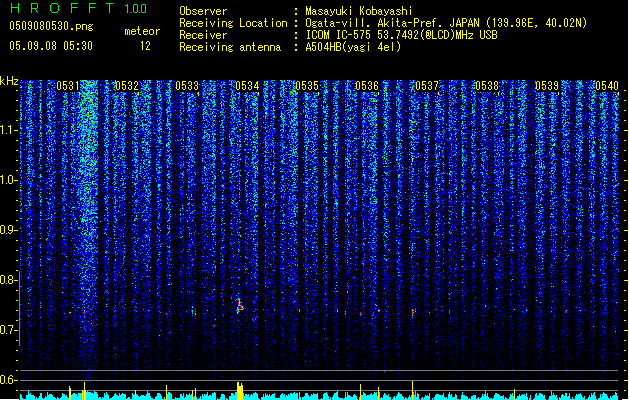Select the version number 1.00
The image size is (629, 400).
click(x=135, y=8)
